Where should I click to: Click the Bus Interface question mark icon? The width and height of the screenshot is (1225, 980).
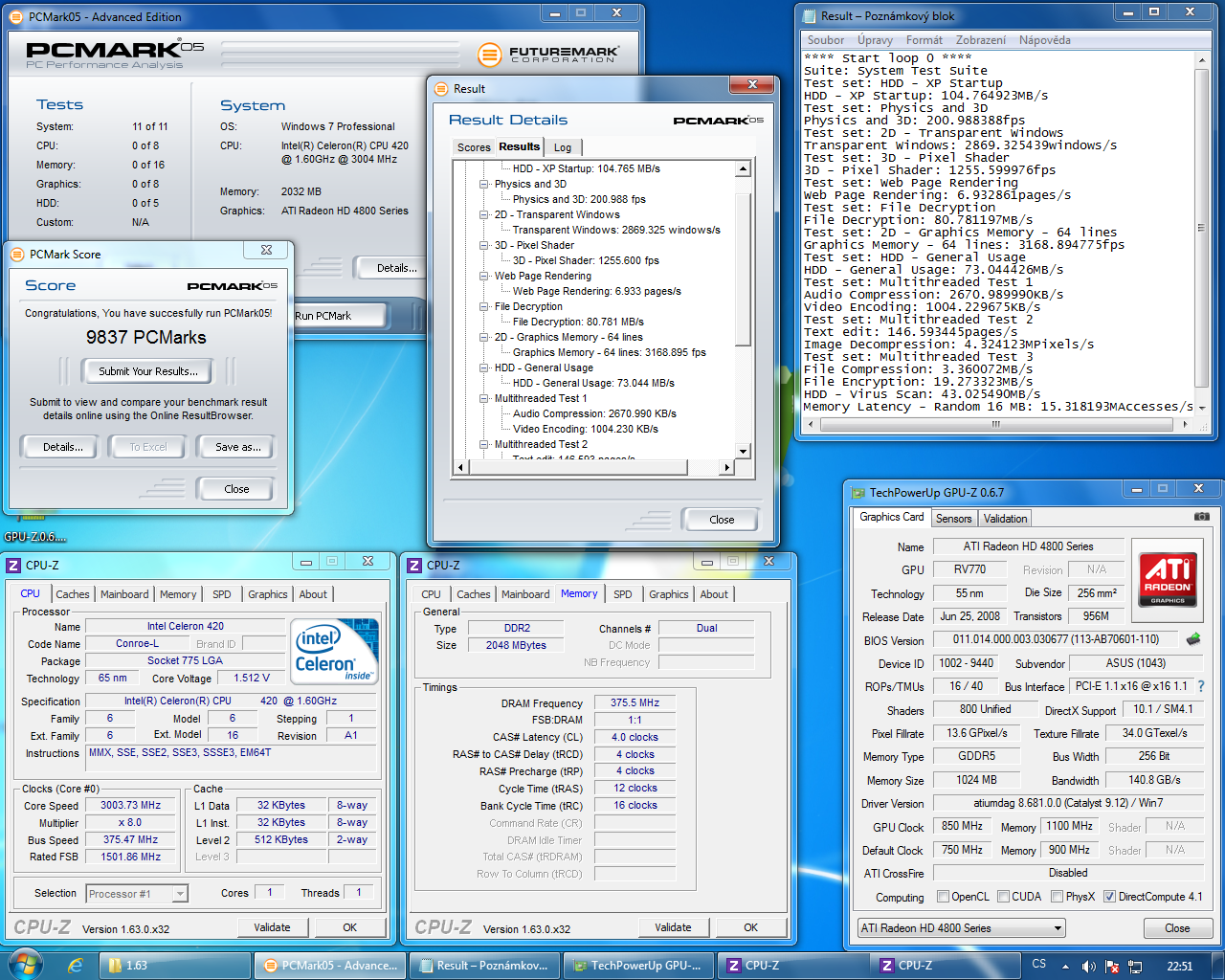pyautogui.click(x=1201, y=686)
